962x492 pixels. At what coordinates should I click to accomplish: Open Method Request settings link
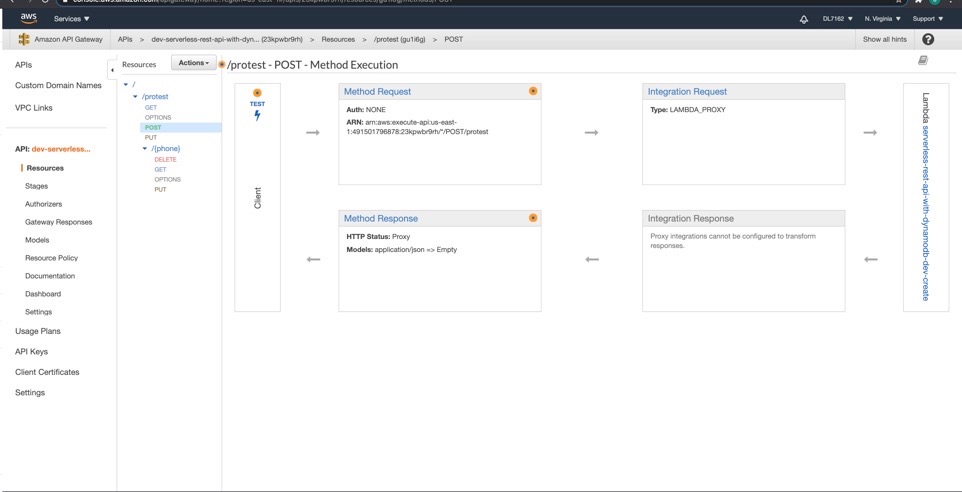click(x=377, y=91)
